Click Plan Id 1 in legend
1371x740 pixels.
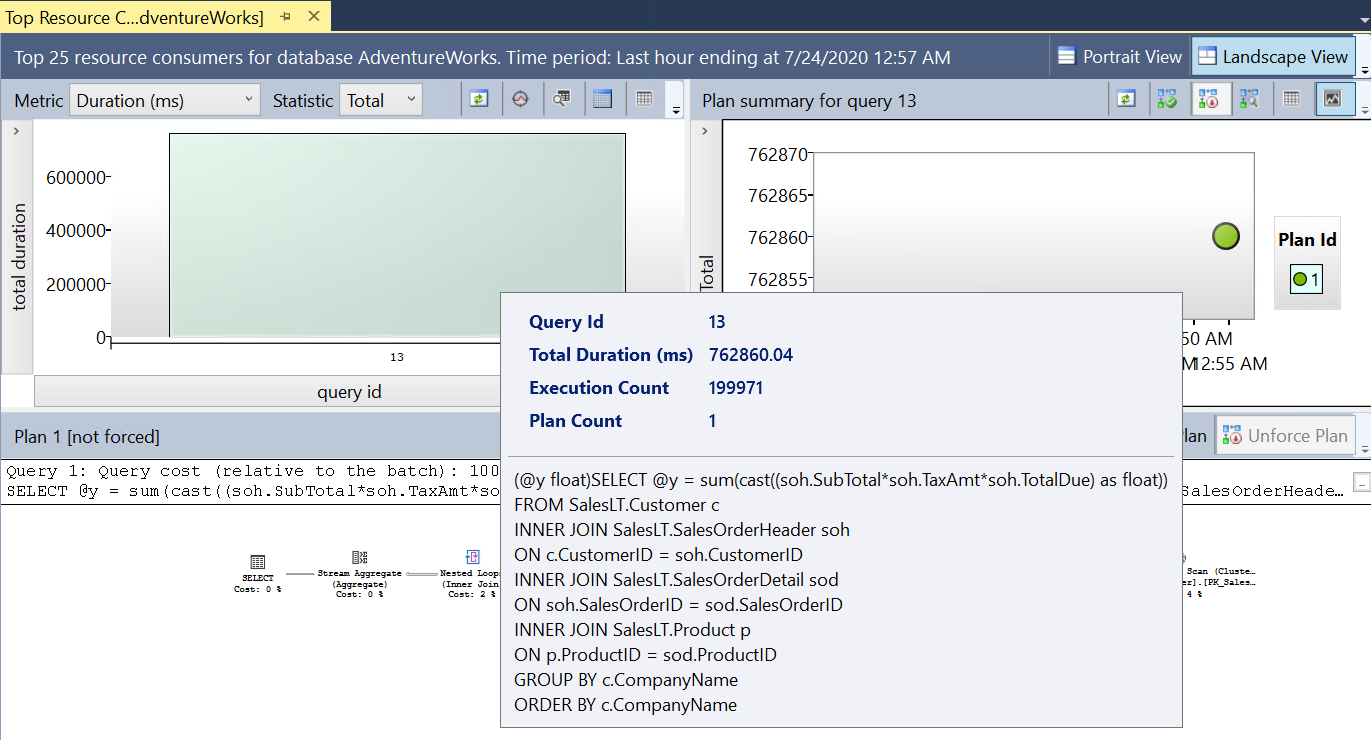1305,280
